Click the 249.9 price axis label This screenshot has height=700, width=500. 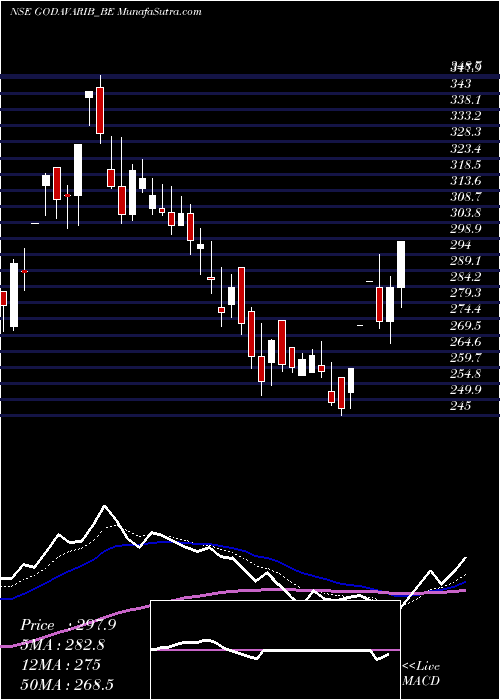[x=465, y=390]
